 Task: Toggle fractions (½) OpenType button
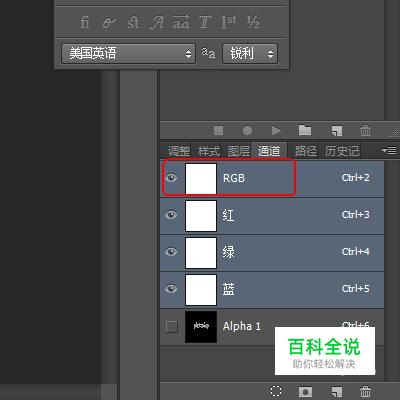(x=253, y=22)
